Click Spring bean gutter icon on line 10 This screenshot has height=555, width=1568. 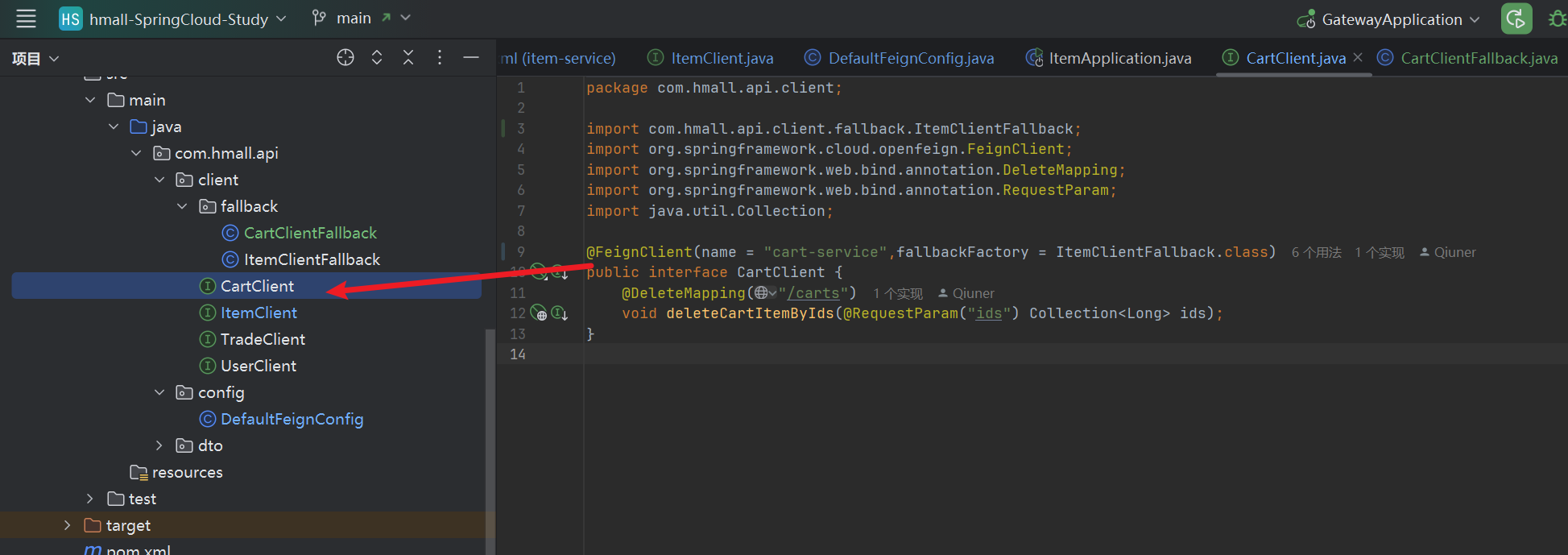pyautogui.click(x=539, y=272)
